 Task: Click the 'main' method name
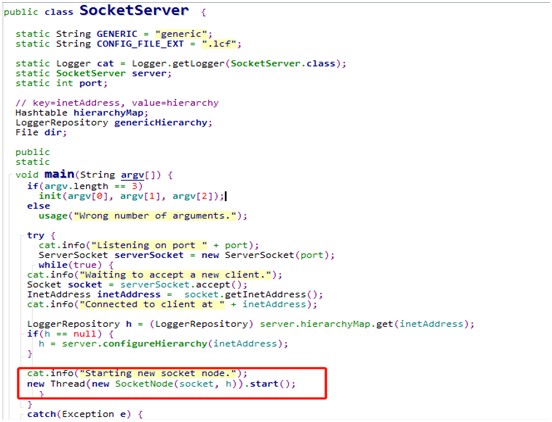click(59, 174)
